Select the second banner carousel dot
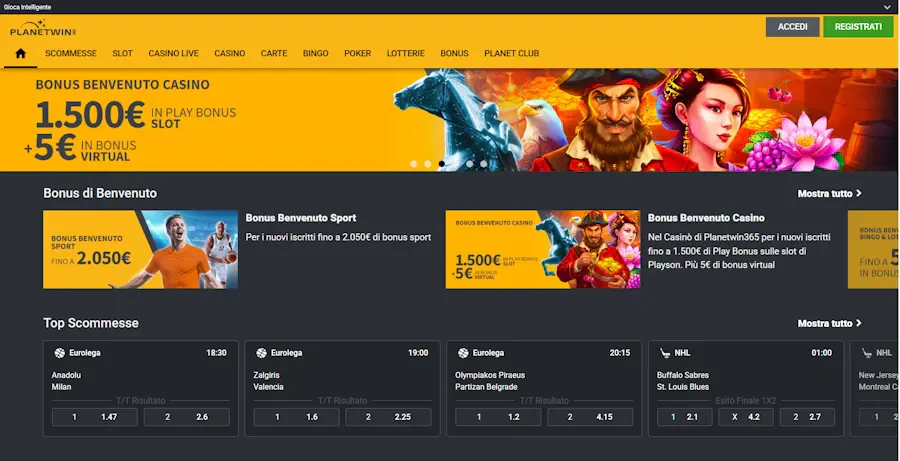Image resolution: width=900 pixels, height=461 pixels. [427, 163]
